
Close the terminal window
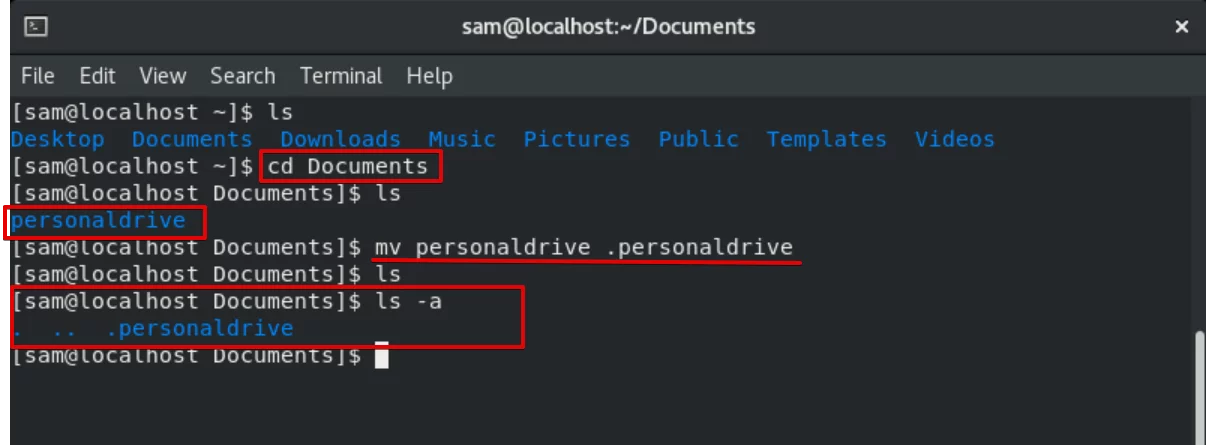1181,27
